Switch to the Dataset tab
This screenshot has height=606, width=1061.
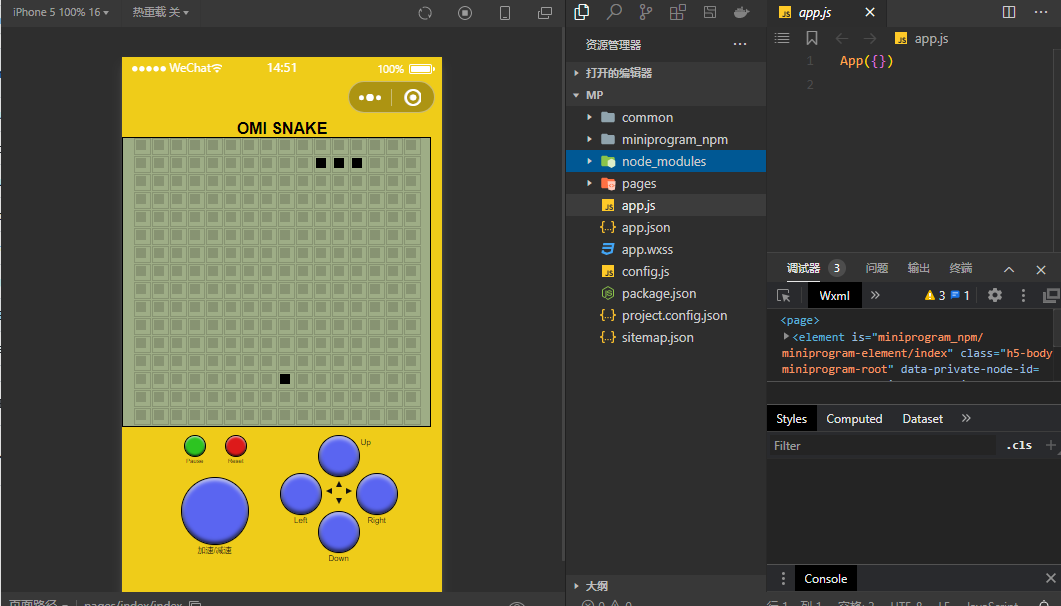tap(922, 419)
